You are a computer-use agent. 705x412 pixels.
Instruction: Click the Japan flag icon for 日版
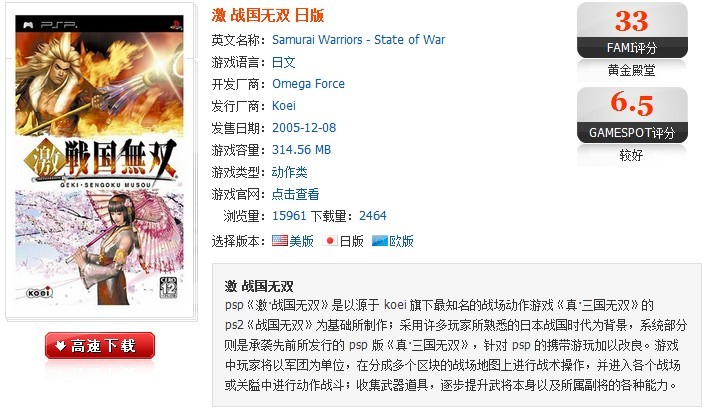pos(330,241)
